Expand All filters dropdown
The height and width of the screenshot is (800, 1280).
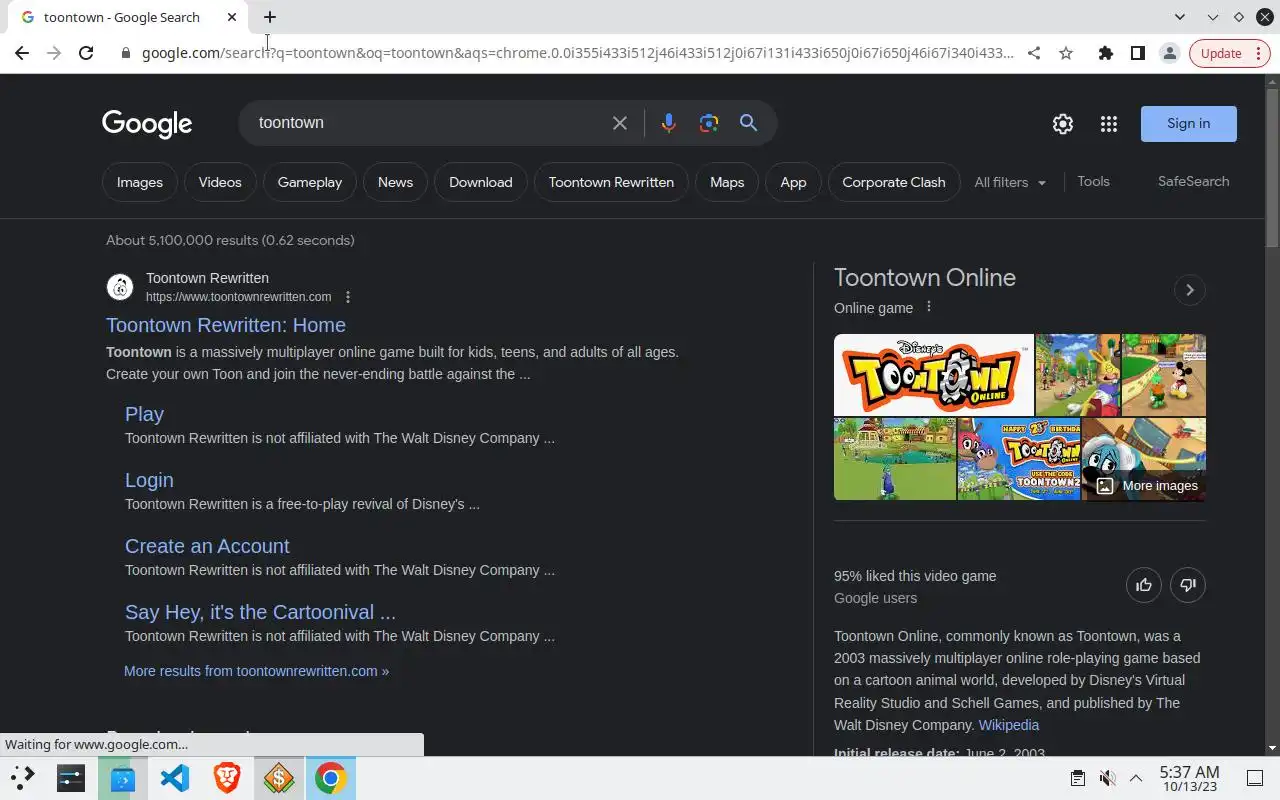[x=1010, y=182]
